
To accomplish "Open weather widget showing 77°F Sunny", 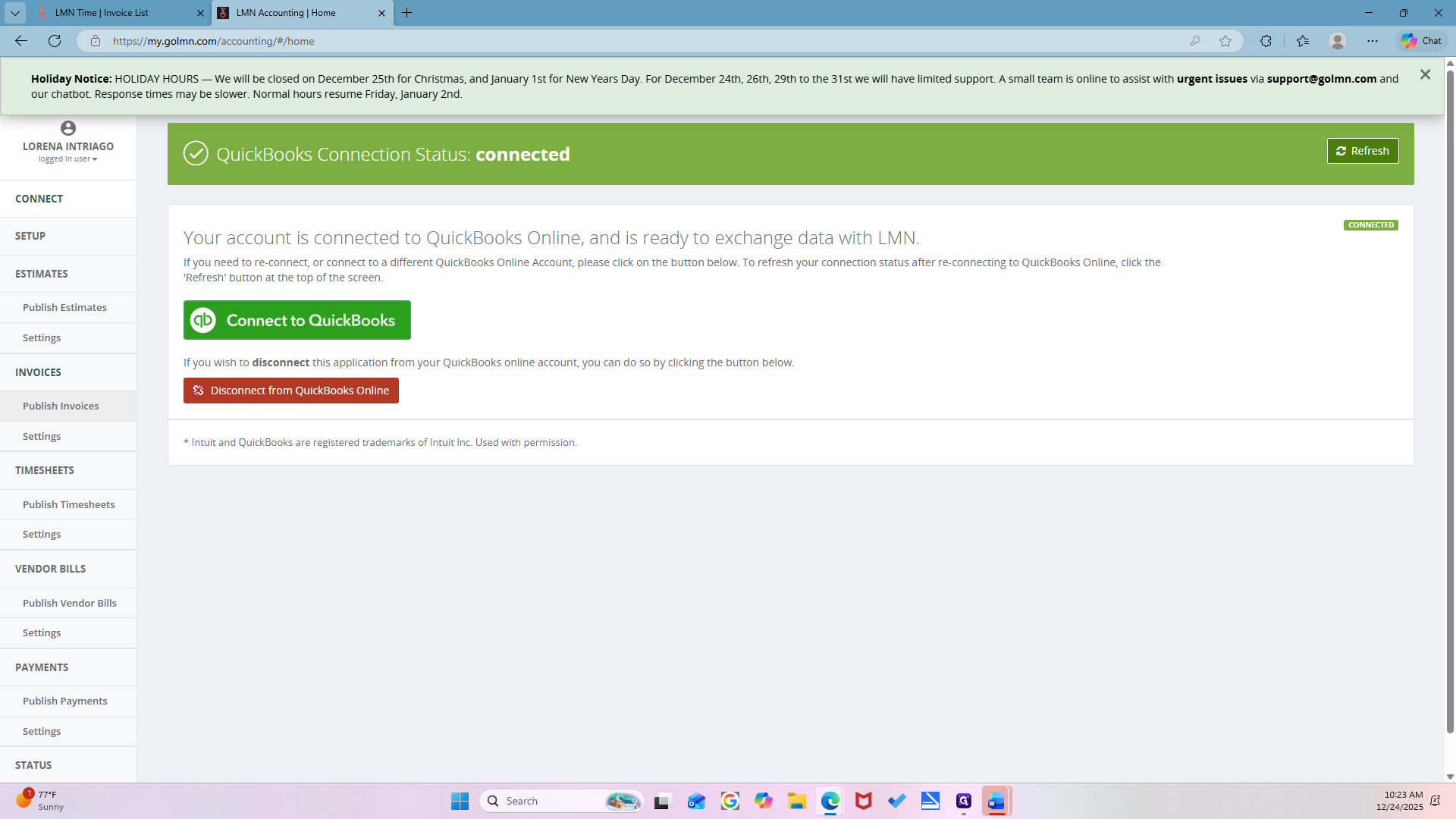I will [39, 801].
